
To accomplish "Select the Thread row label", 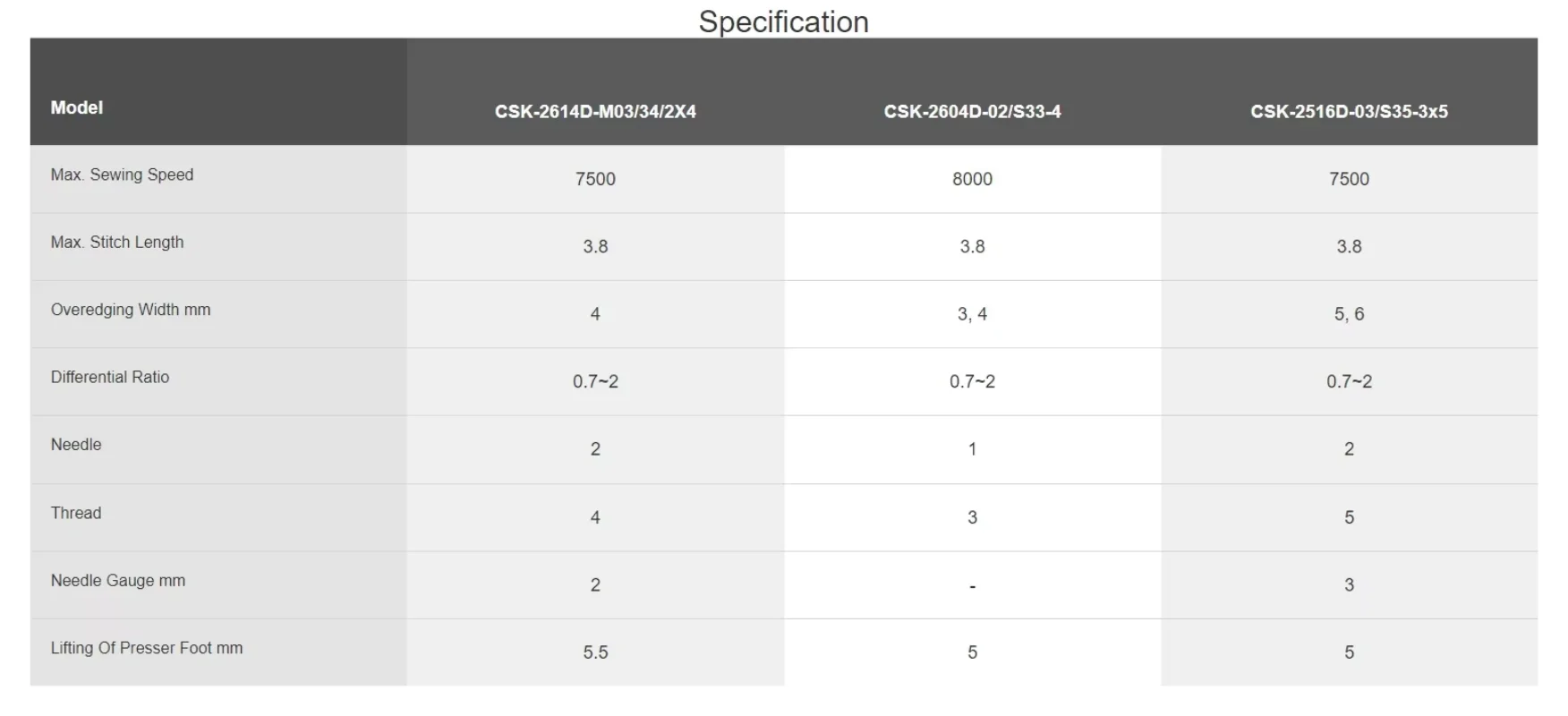I will (x=76, y=513).
